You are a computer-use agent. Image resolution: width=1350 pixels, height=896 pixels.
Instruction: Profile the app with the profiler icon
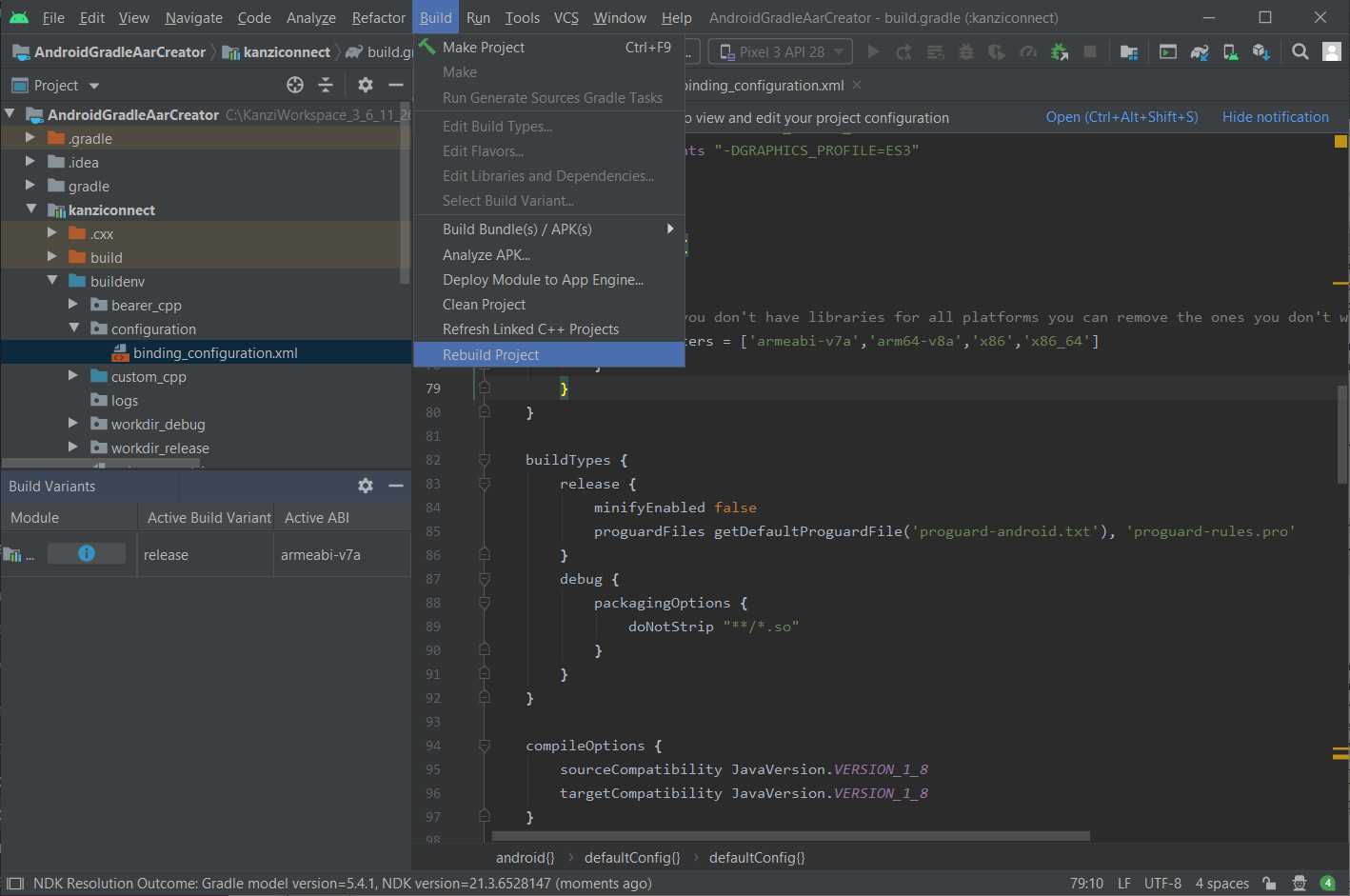tap(1027, 51)
